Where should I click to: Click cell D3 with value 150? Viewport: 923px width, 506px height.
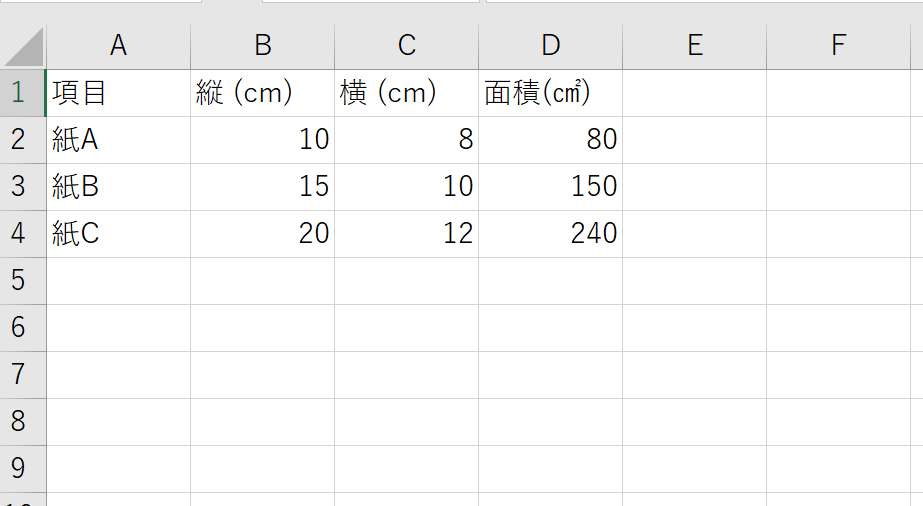(550, 187)
